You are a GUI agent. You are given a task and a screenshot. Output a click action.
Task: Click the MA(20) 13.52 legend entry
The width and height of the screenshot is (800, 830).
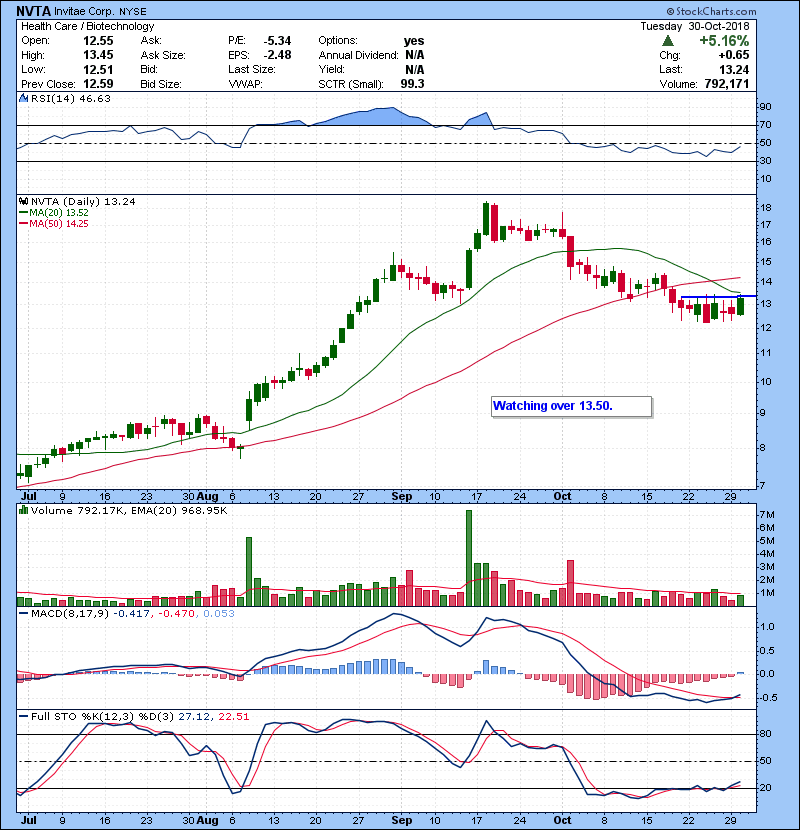[x=53, y=212]
